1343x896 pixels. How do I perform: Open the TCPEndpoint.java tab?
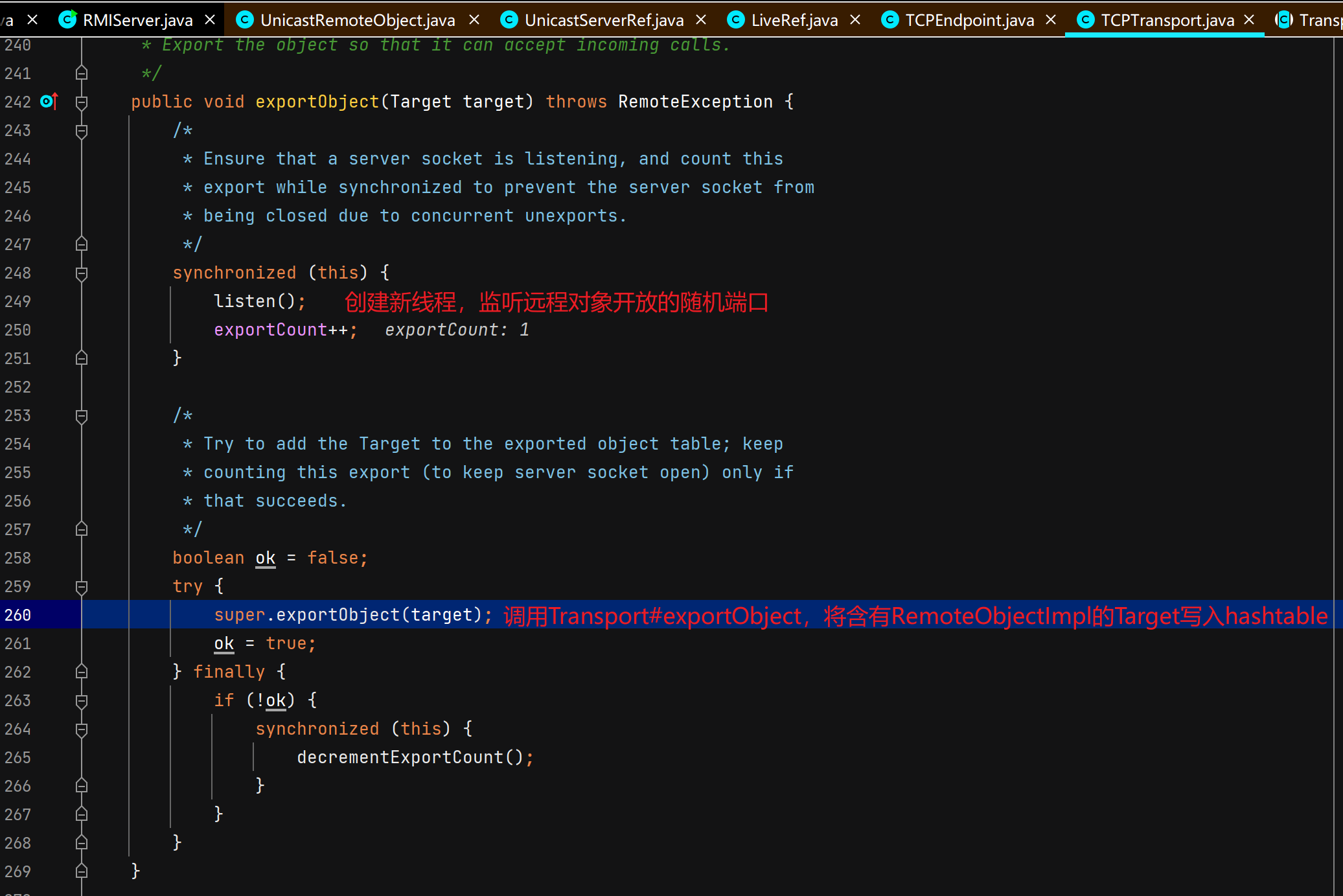click(x=969, y=20)
